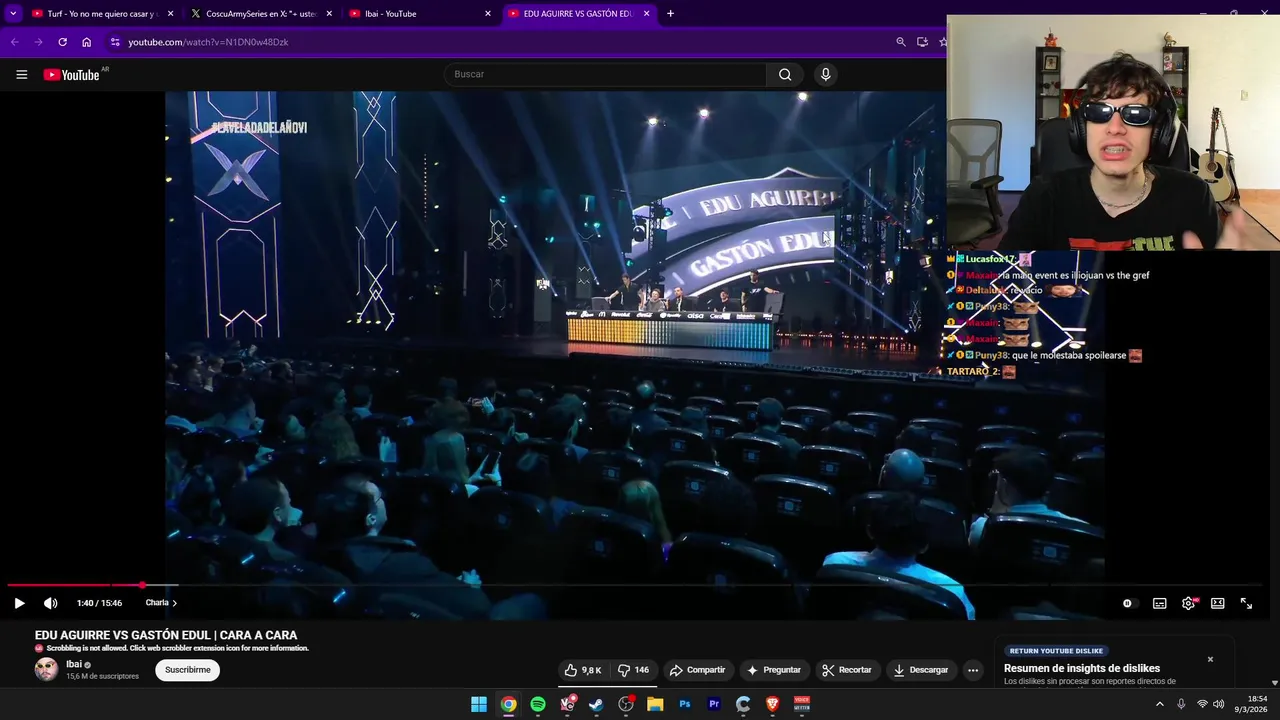Screen dimensions: 1280x720
Task: Go back in browser history
Action: [x=14, y=42]
